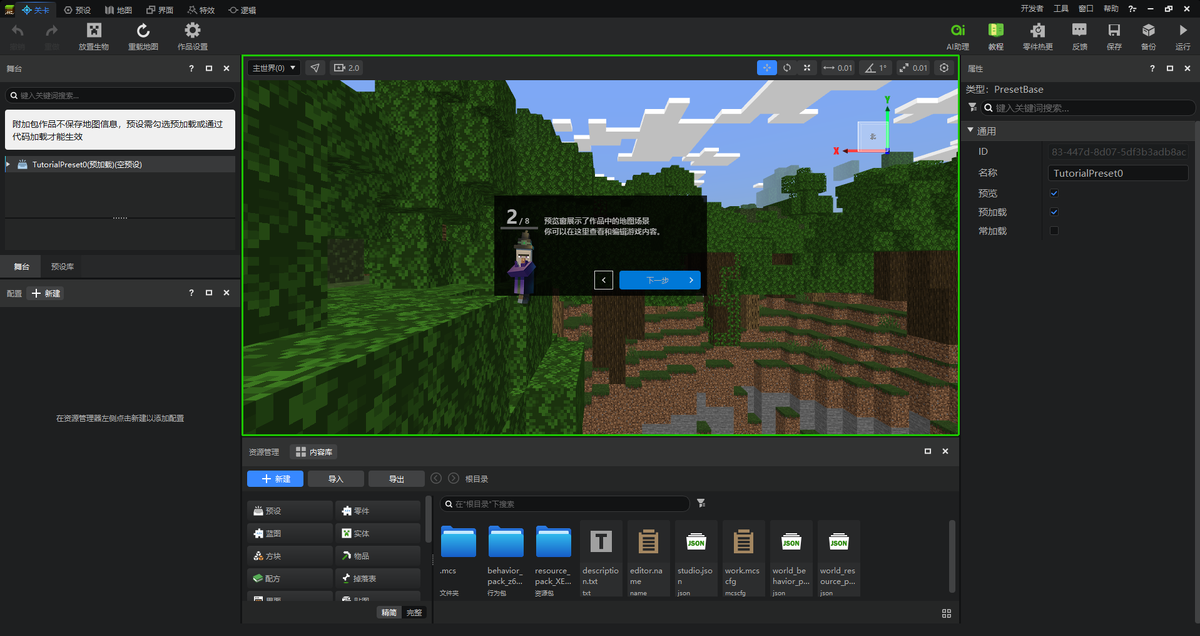
Task: Open the 界面 top tab
Action: [x=160, y=9]
